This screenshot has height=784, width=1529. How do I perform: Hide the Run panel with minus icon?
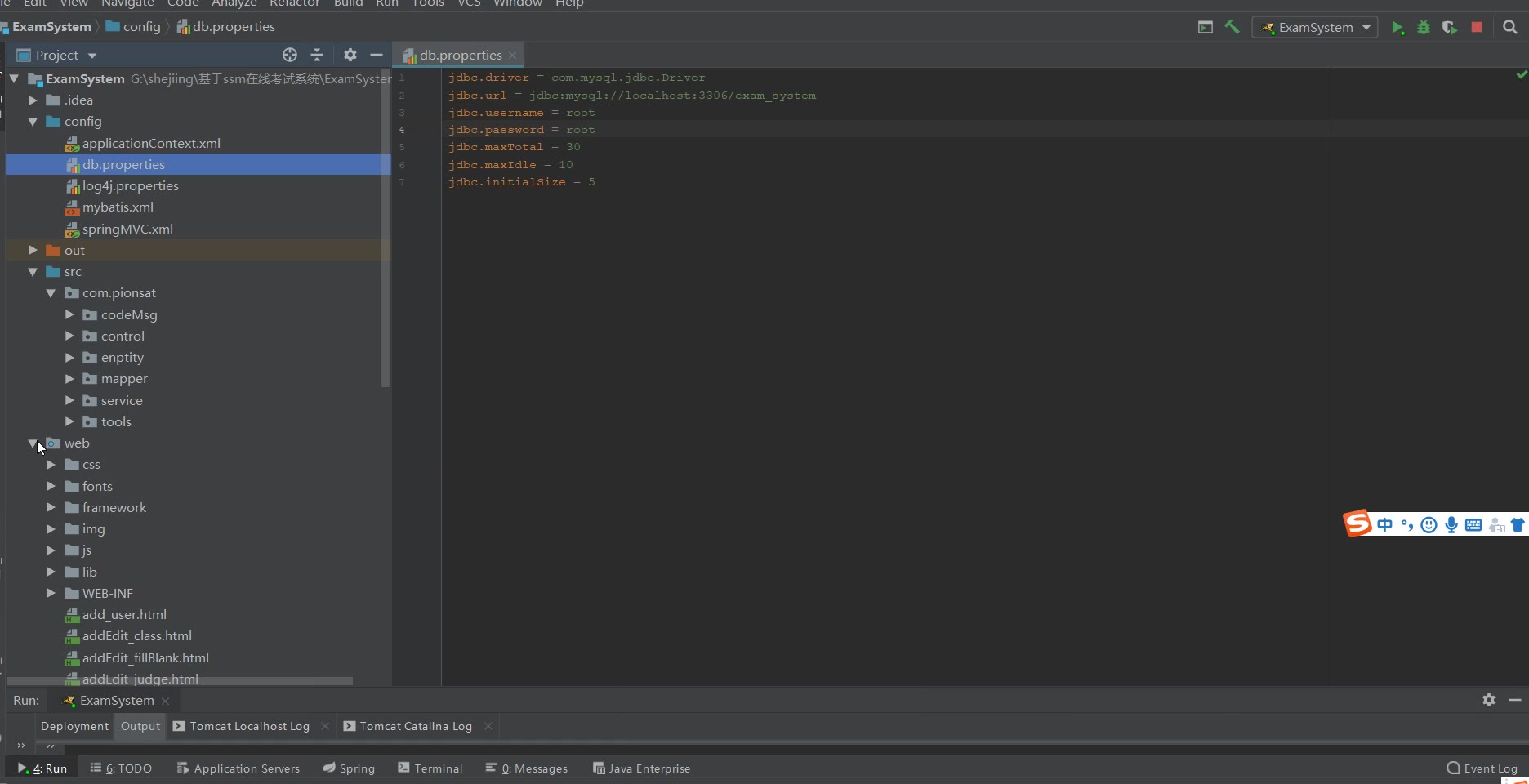tap(1515, 700)
